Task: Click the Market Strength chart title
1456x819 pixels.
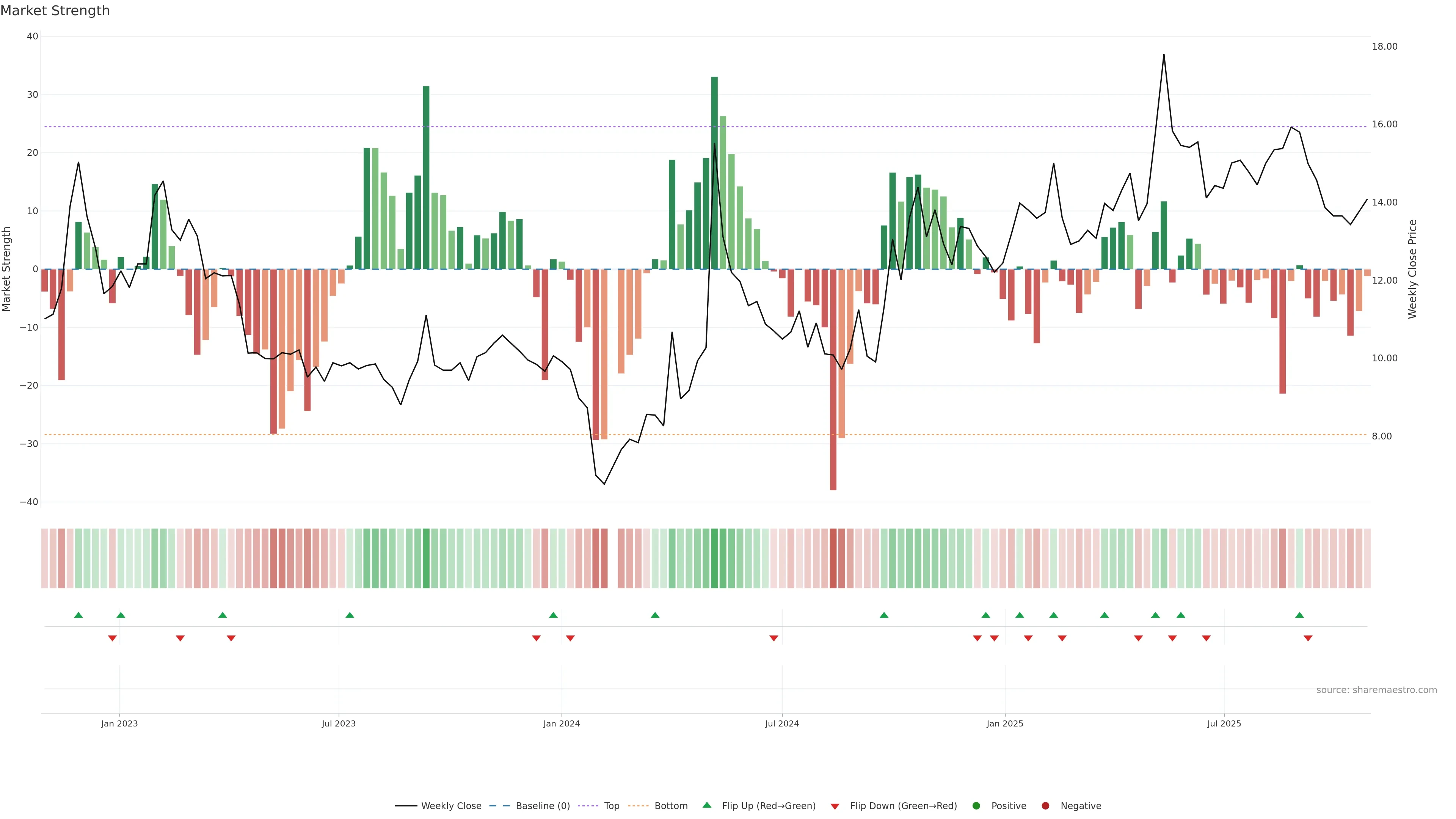Action: 55,11
